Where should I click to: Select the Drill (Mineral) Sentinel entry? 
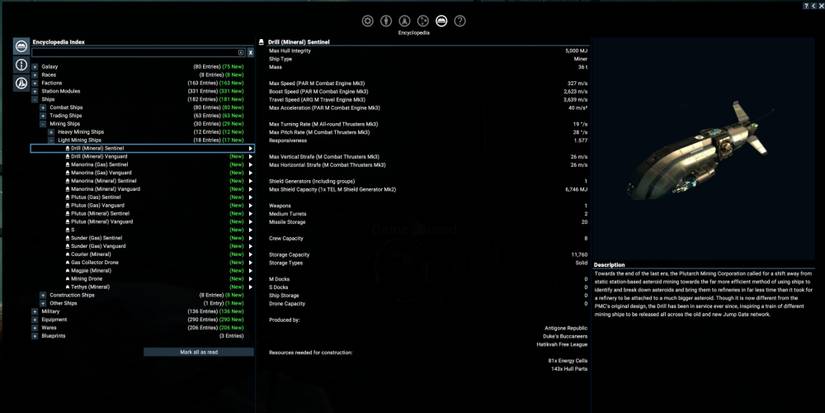[x=143, y=148]
